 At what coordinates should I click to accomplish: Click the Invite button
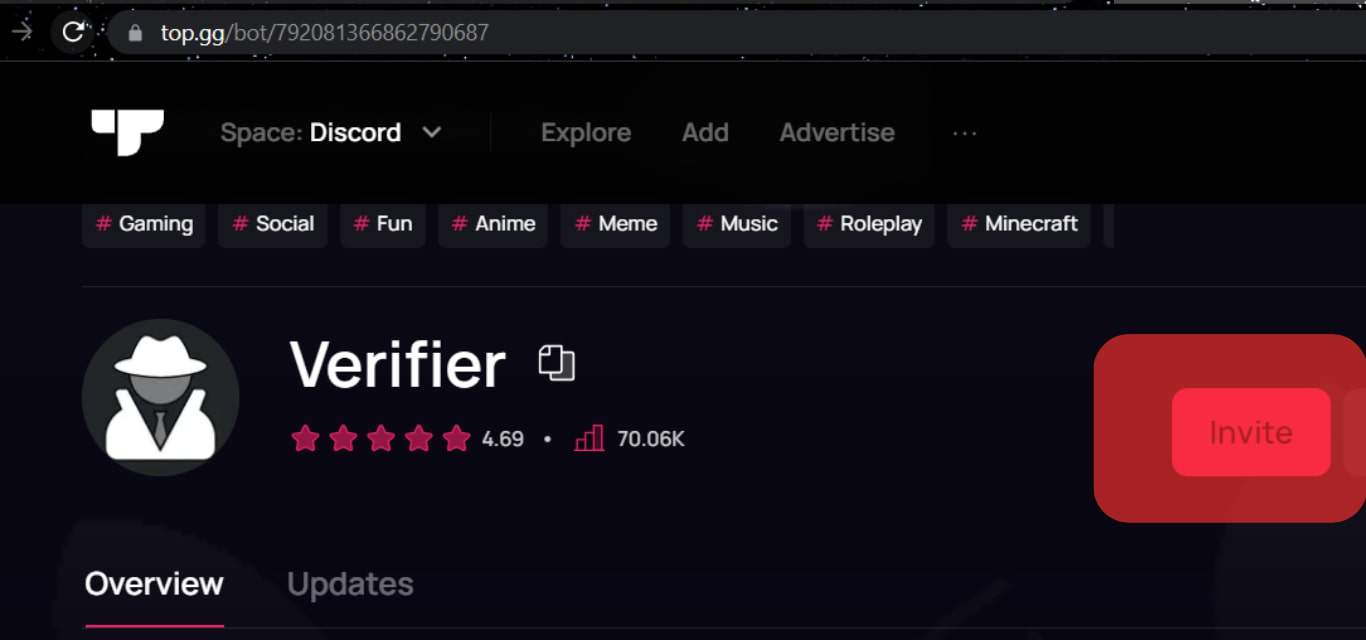point(1250,432)
